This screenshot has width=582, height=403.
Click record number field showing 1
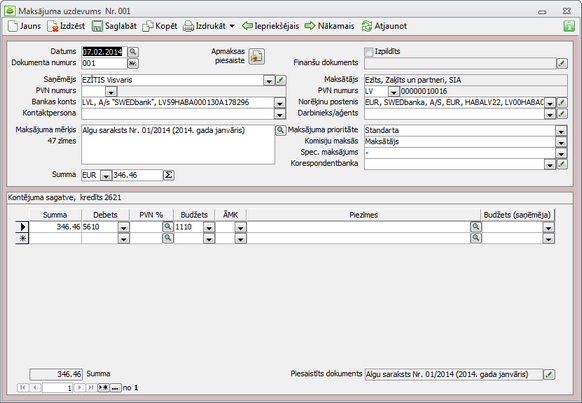[58, 388]
